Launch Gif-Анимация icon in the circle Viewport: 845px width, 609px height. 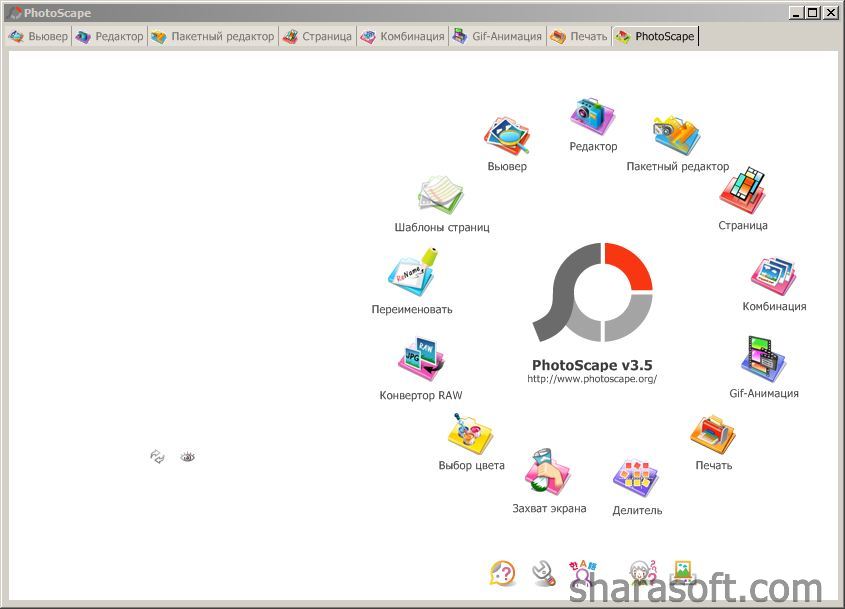click(764, 359)
